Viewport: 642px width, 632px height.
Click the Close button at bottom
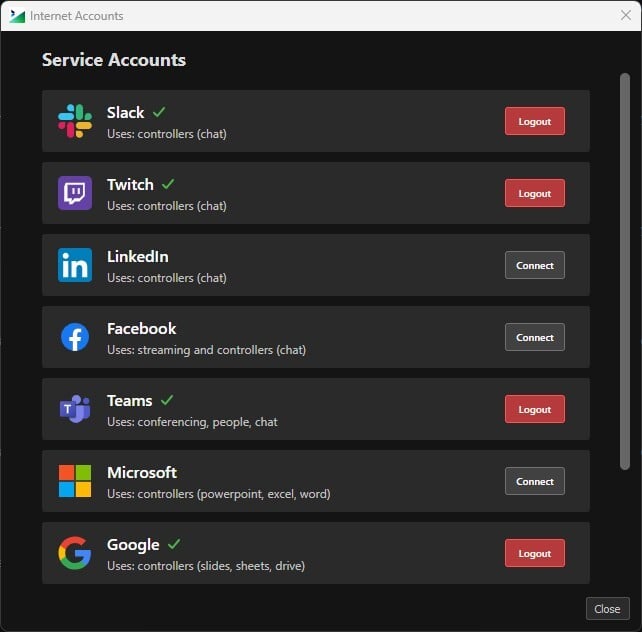tap(608, 609)
